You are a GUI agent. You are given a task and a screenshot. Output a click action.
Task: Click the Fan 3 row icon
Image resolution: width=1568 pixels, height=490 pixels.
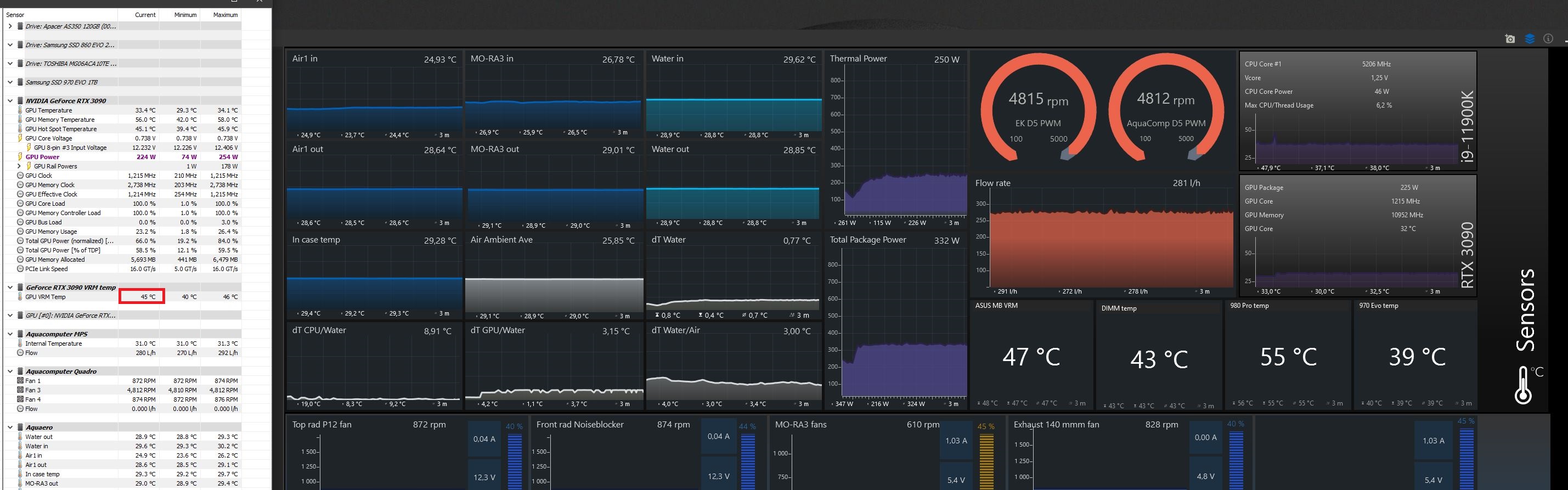21,390
